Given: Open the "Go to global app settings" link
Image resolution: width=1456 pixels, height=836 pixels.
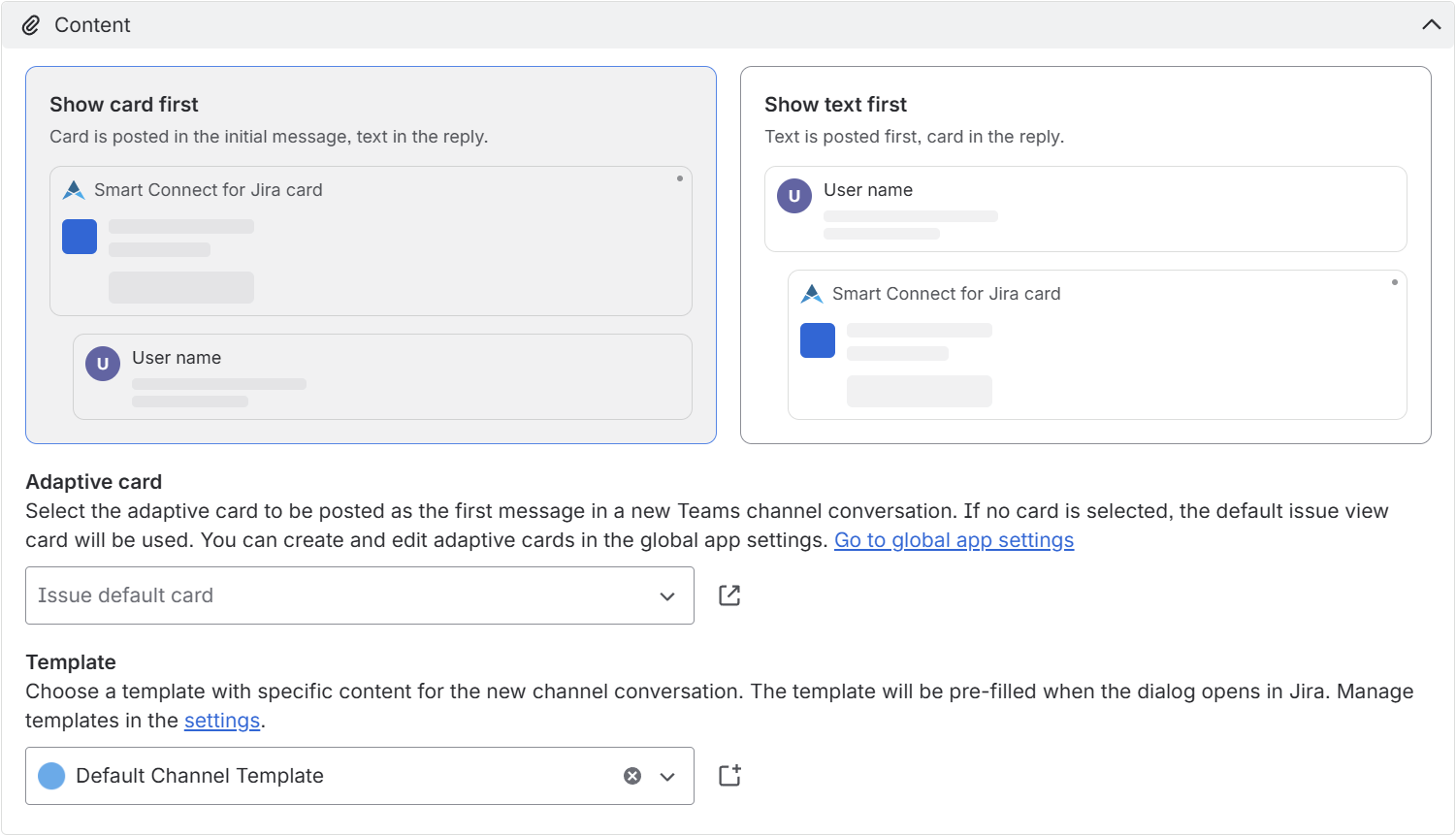Looking at the screenshot, I should point(954,540).
